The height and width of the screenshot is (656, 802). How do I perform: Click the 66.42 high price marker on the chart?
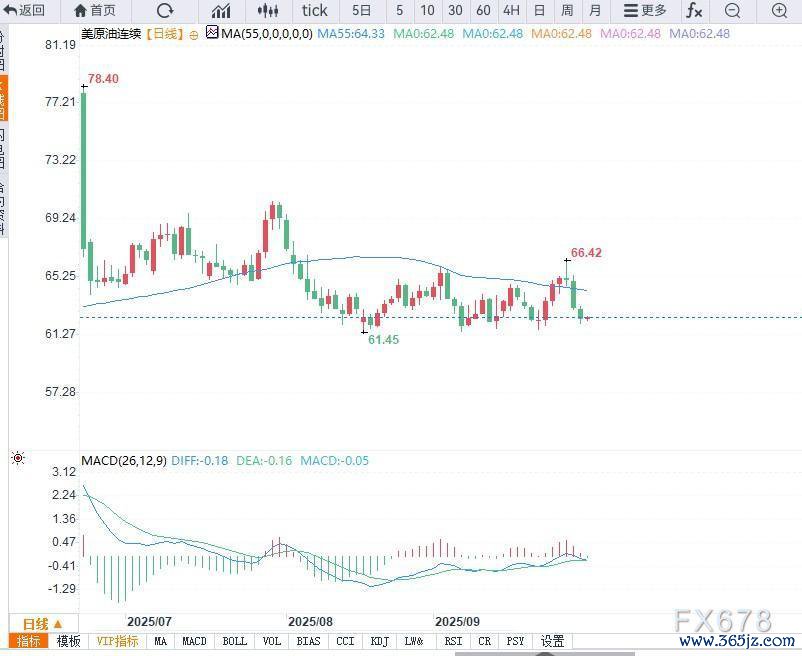pos(586,253)
